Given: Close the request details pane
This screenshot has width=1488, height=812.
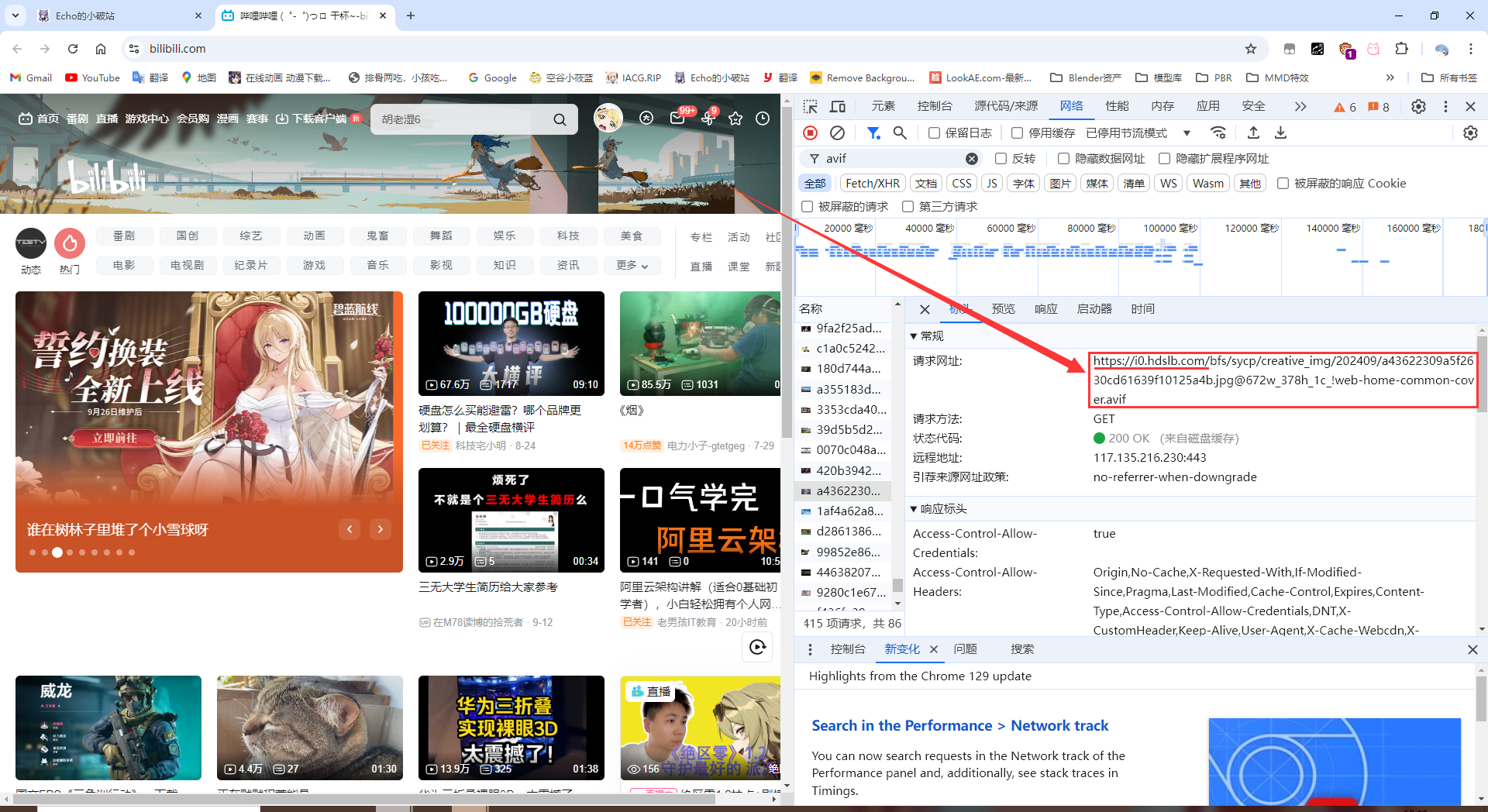Looking at the screenshot, I should [x=925, y=309].
